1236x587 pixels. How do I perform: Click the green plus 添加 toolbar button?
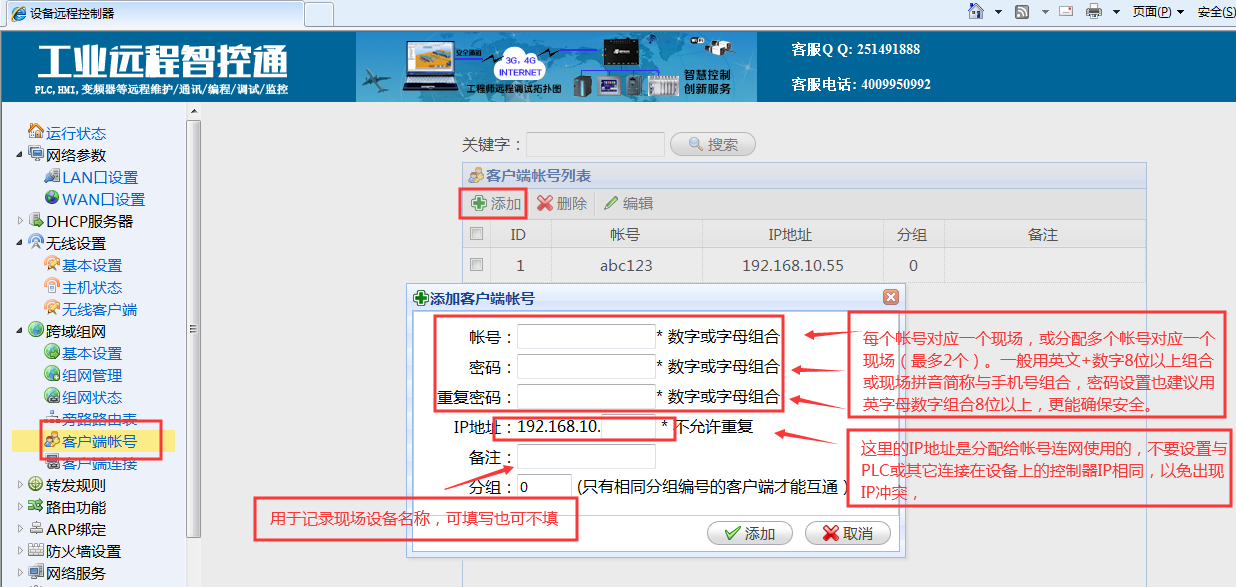[496, 203]
